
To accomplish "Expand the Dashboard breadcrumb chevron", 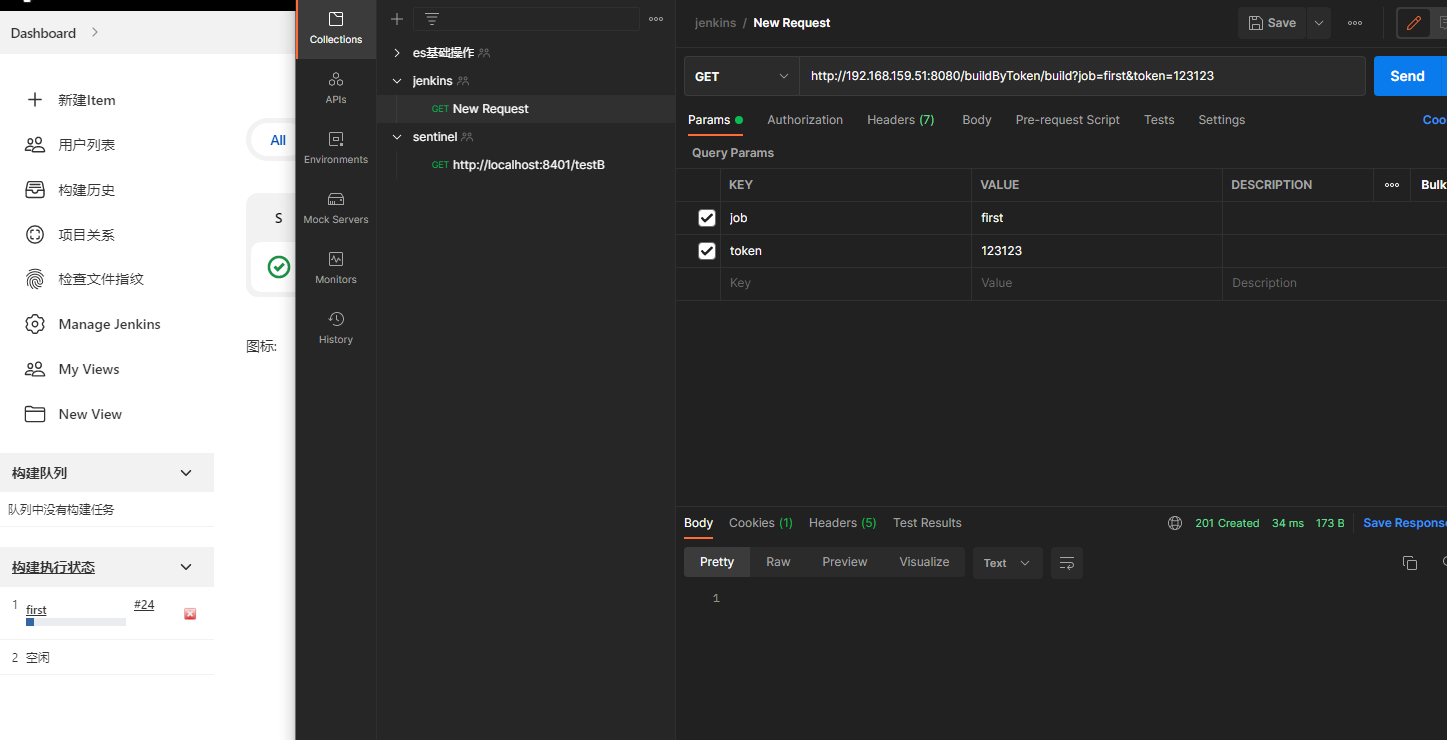I will pyautogui.click(x=95, y=32).
